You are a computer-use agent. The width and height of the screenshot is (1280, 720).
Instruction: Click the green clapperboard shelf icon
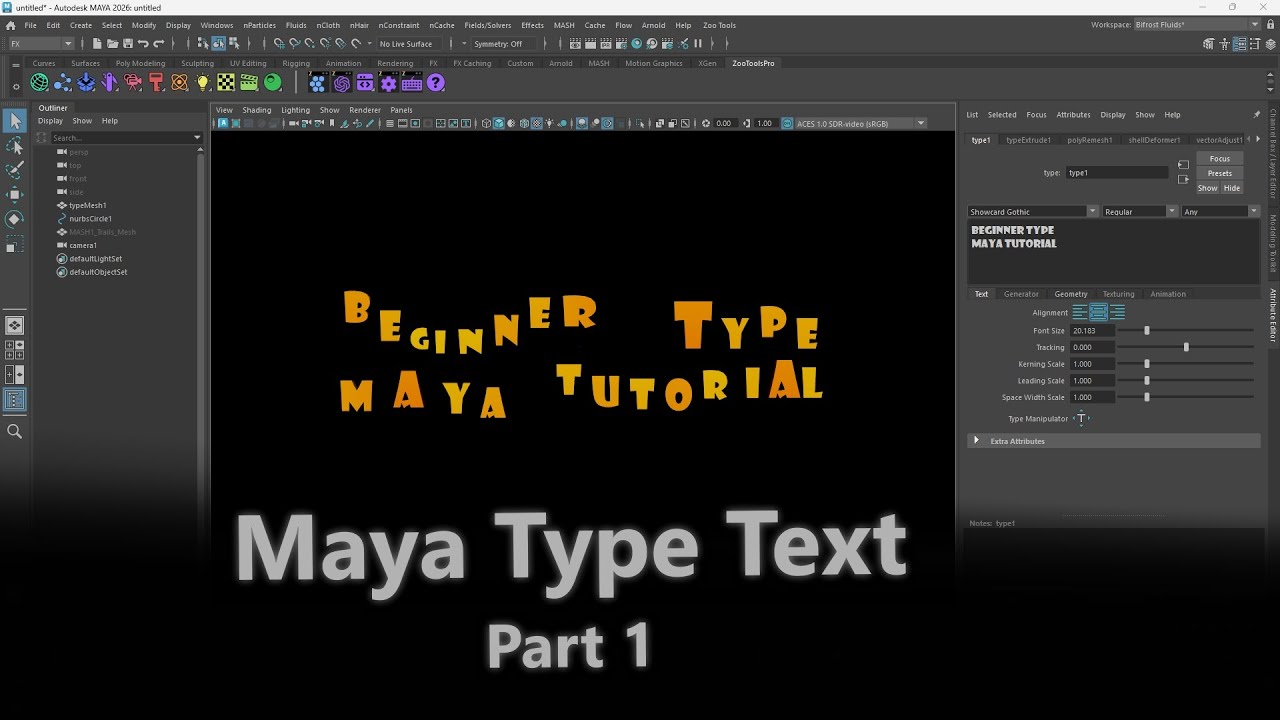pyautogui.click(x=250, y=83)
